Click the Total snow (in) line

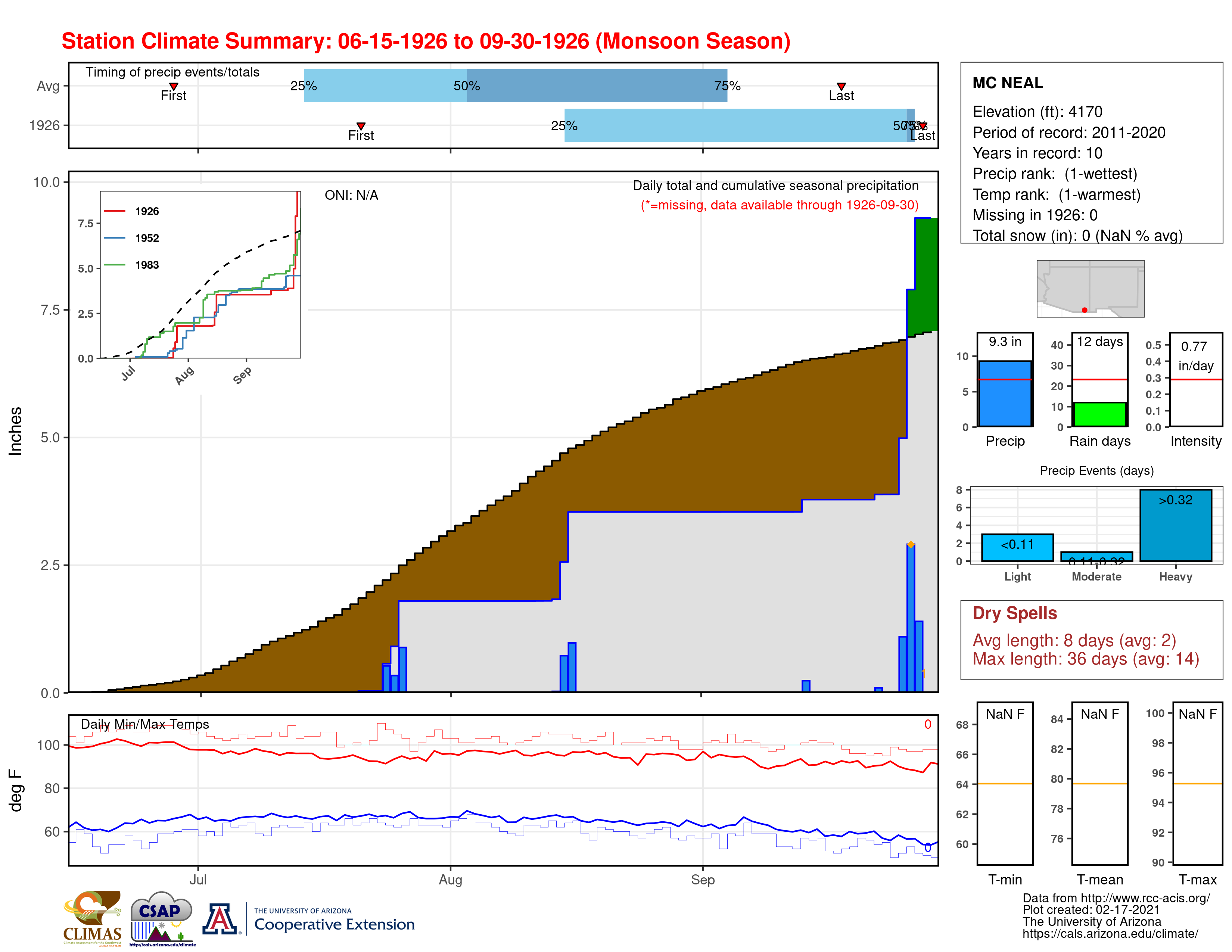pos(1077,235)
